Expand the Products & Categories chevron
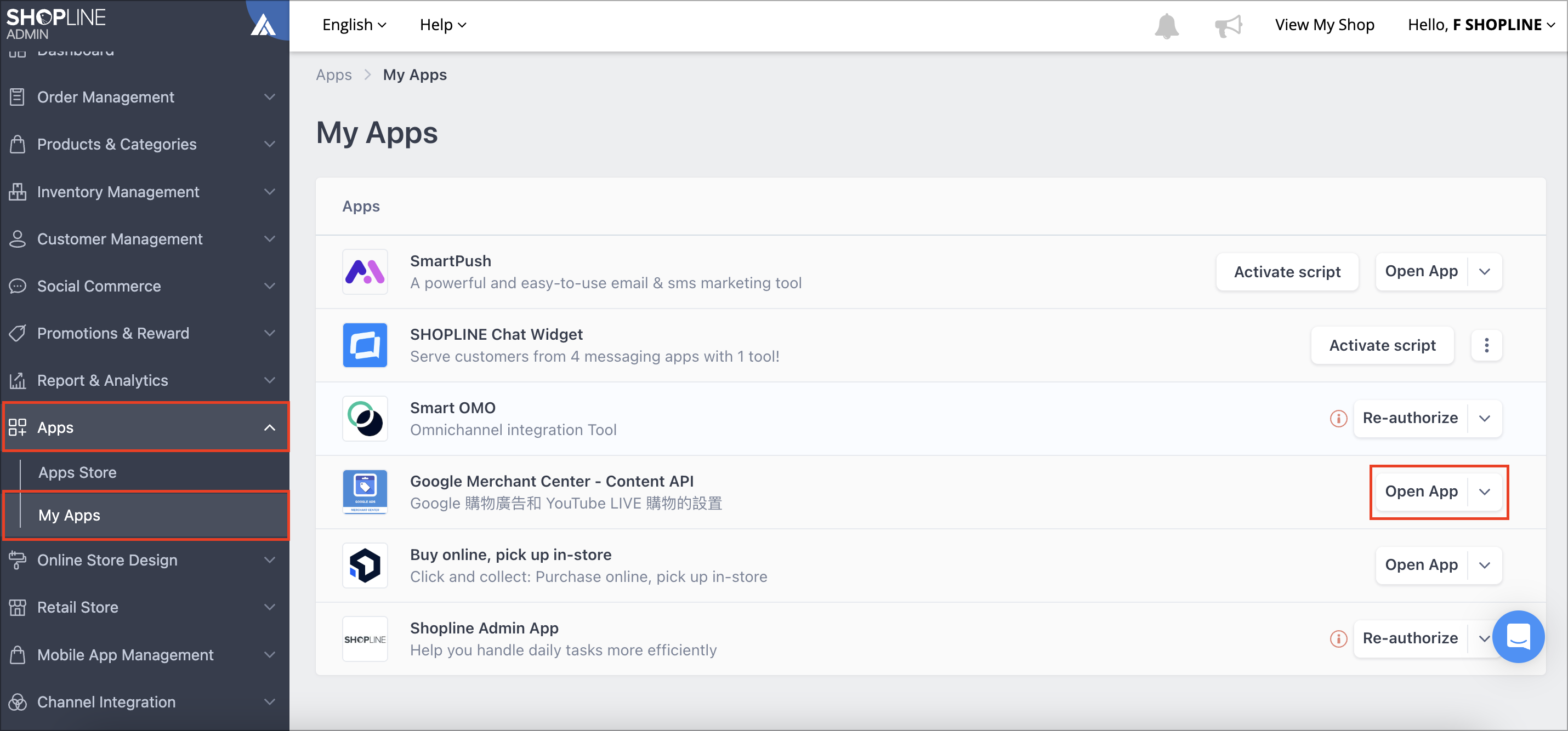 (x=270, y=144)
